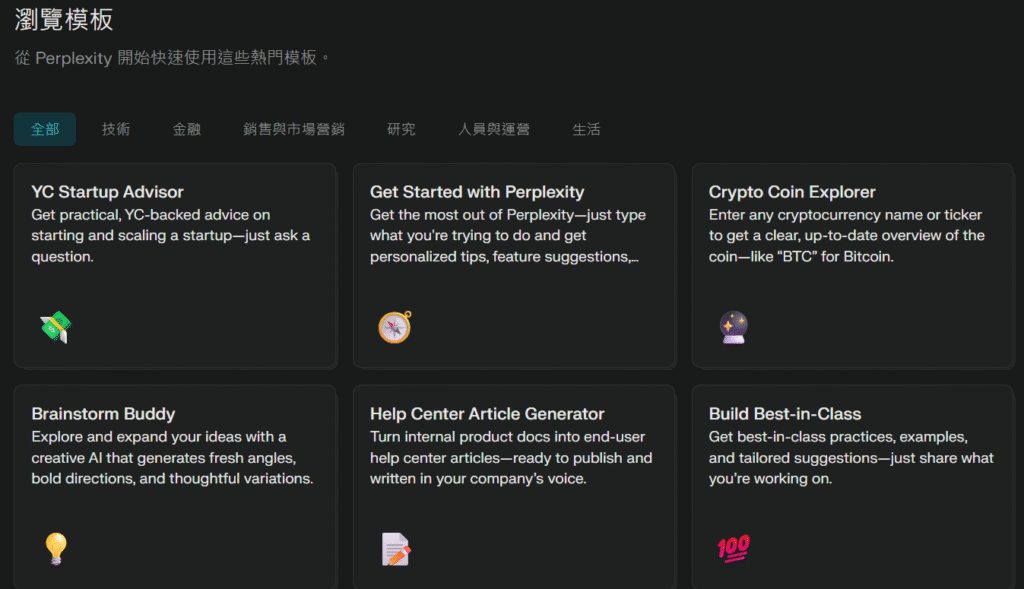Open the Build Best-in-Class title

coord(785,414)
